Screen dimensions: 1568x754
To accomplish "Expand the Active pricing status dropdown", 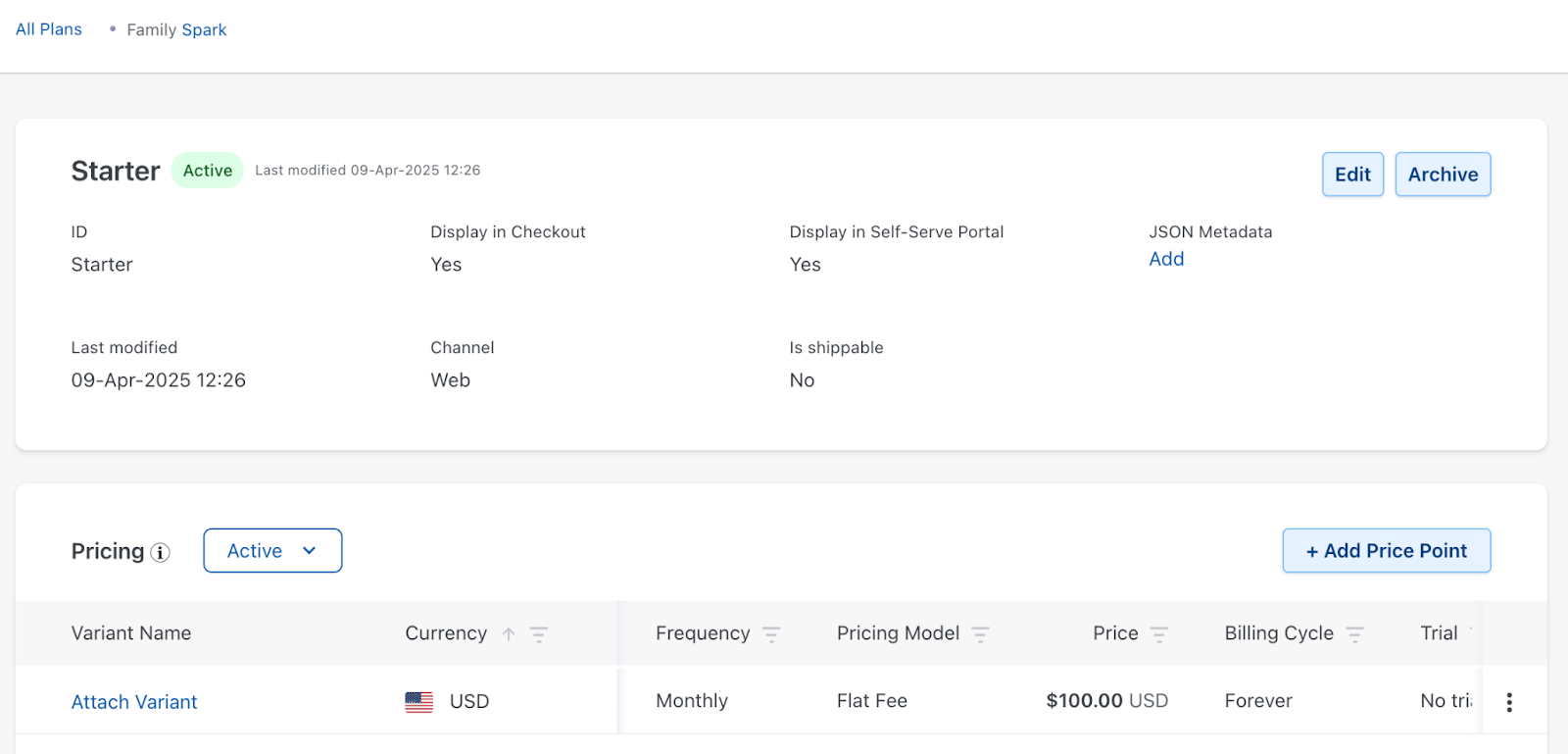I will pos(272,551).
